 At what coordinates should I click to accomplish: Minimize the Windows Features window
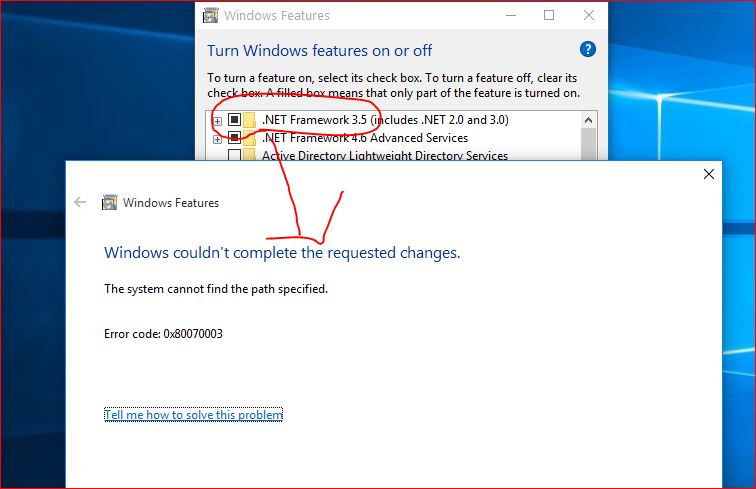tap(511, 15)
